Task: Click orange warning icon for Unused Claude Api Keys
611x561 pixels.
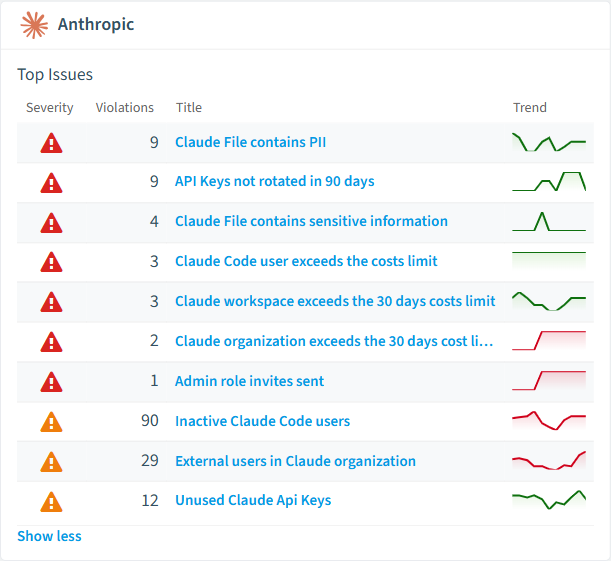Action: pyautogui.click(x=51, y=502)
